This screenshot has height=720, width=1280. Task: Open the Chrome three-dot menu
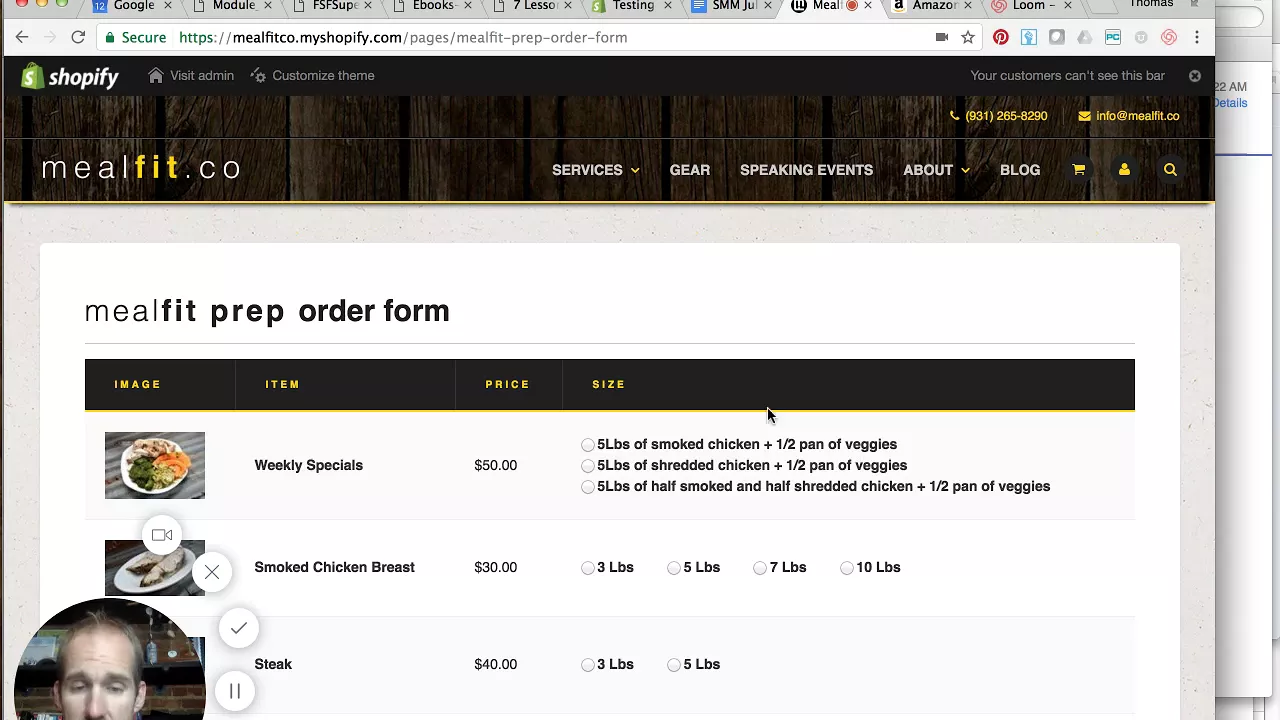point(1197,37)
